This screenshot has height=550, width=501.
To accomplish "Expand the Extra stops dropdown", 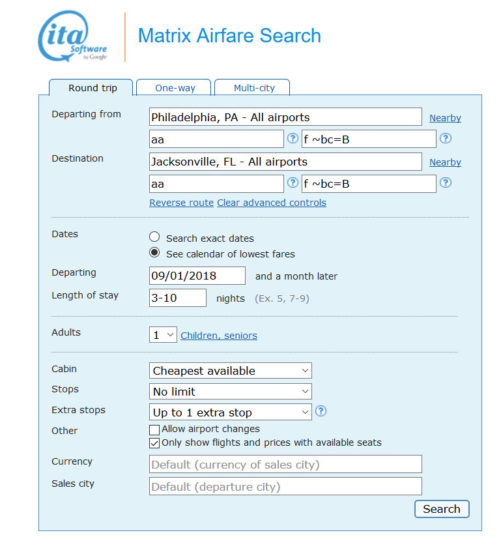I will [x=230, y=412].
